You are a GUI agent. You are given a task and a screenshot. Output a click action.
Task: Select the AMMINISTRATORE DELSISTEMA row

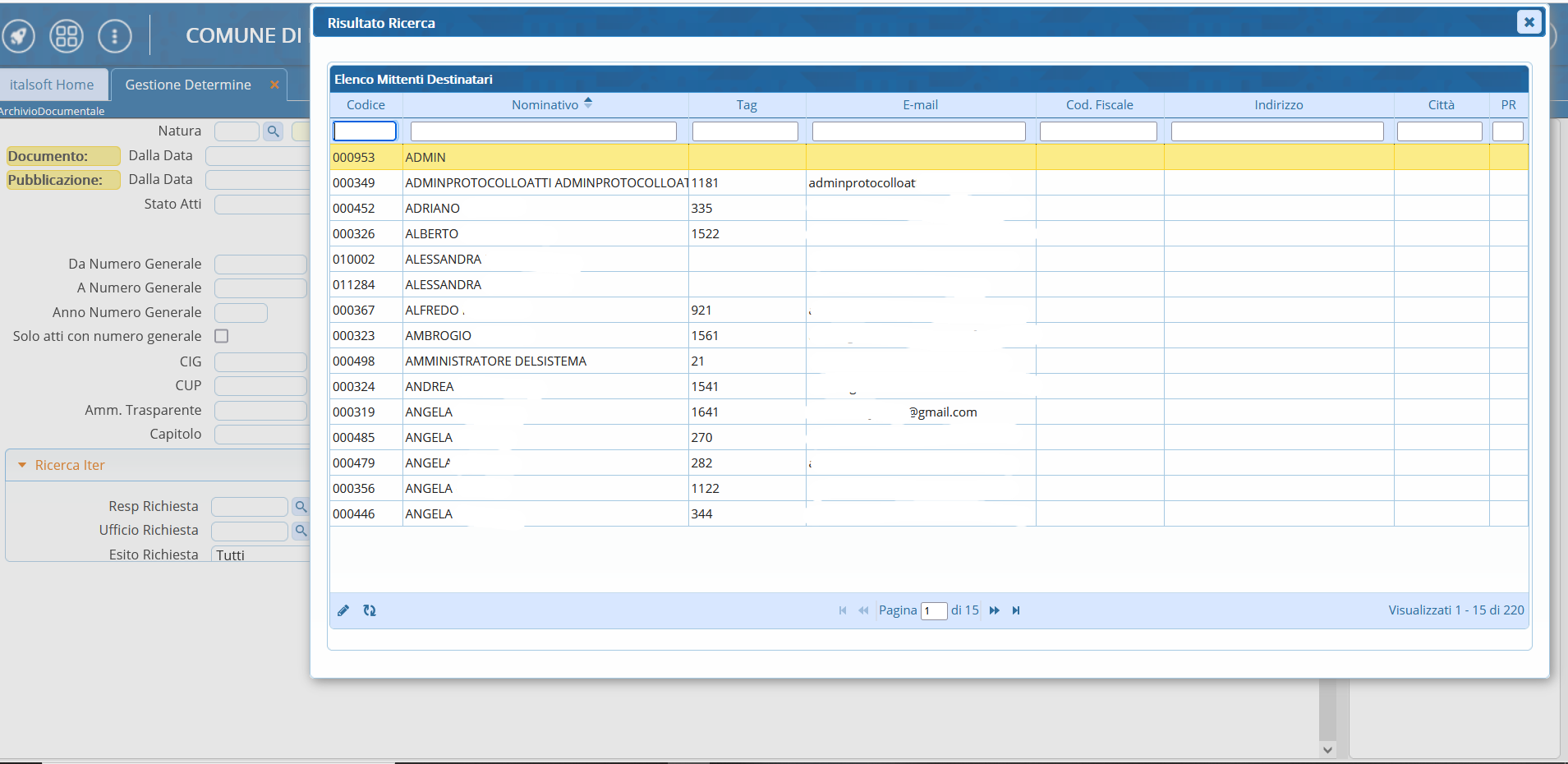[495, 361]
